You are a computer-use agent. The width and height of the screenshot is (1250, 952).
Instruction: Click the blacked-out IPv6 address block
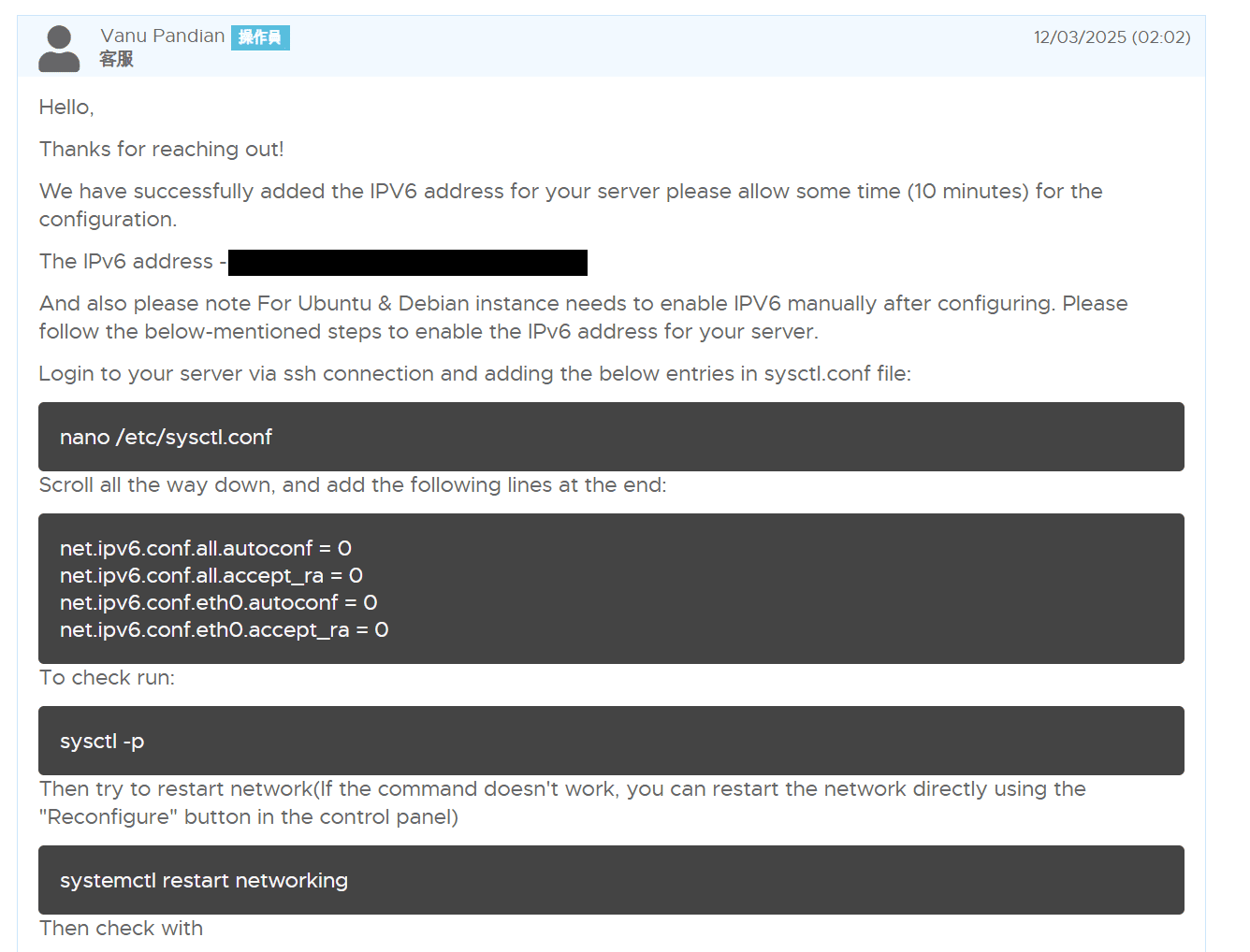pos(408,263)
